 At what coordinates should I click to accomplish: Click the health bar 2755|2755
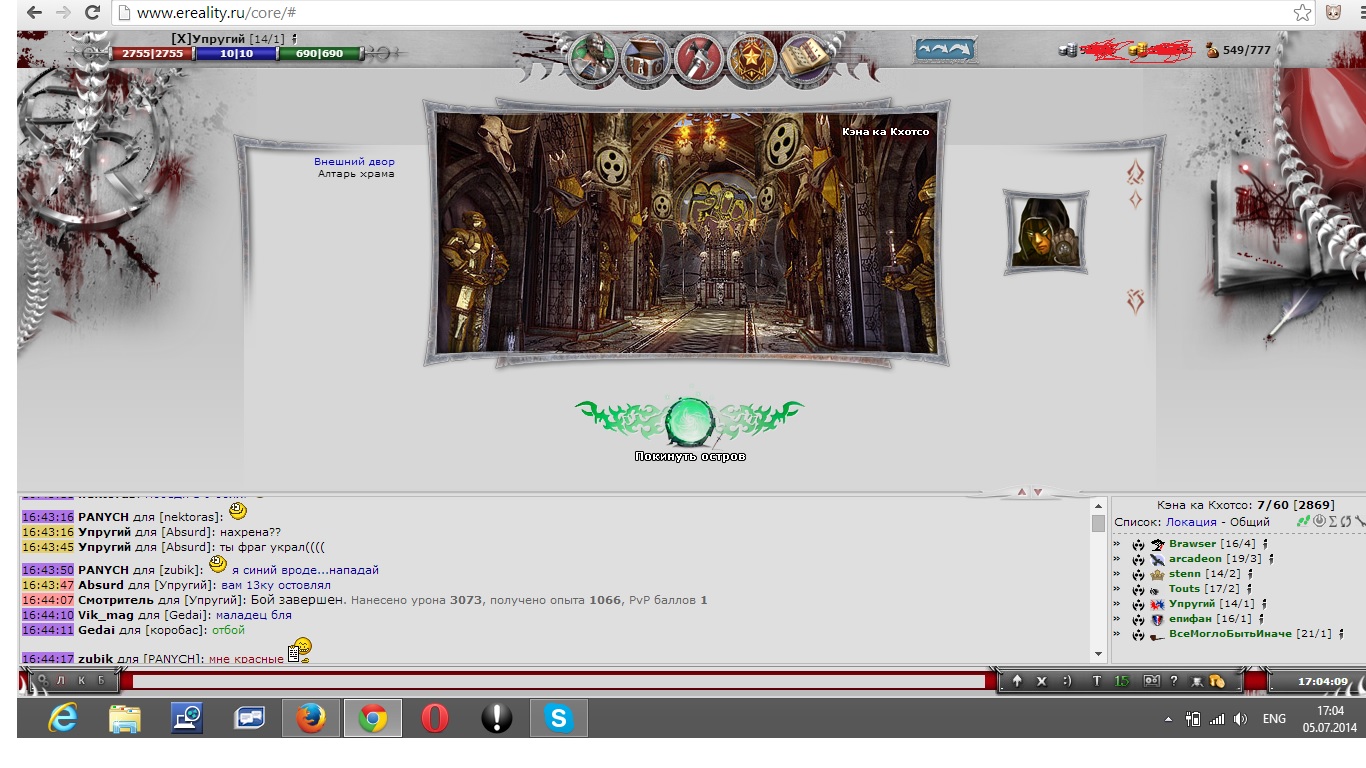tap(152, 53)
